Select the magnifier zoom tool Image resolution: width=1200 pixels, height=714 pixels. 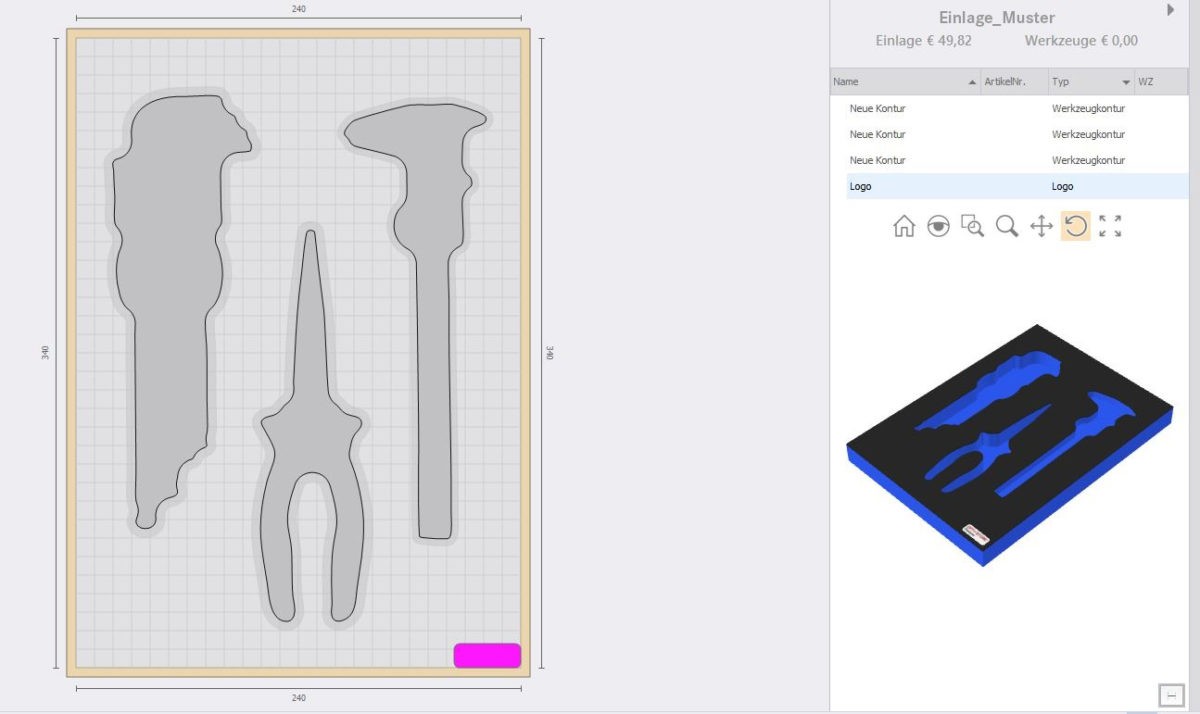(x=1007, y=226)
